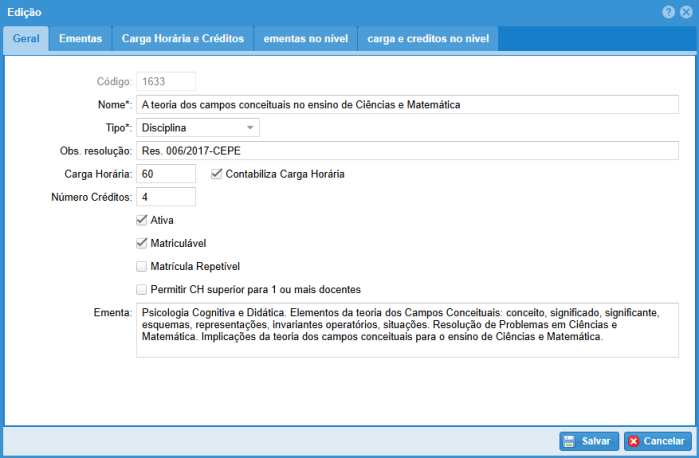Click the Nome text field
Image resolution: width=699 pixels, height=458 pixels.
[407, 104]
